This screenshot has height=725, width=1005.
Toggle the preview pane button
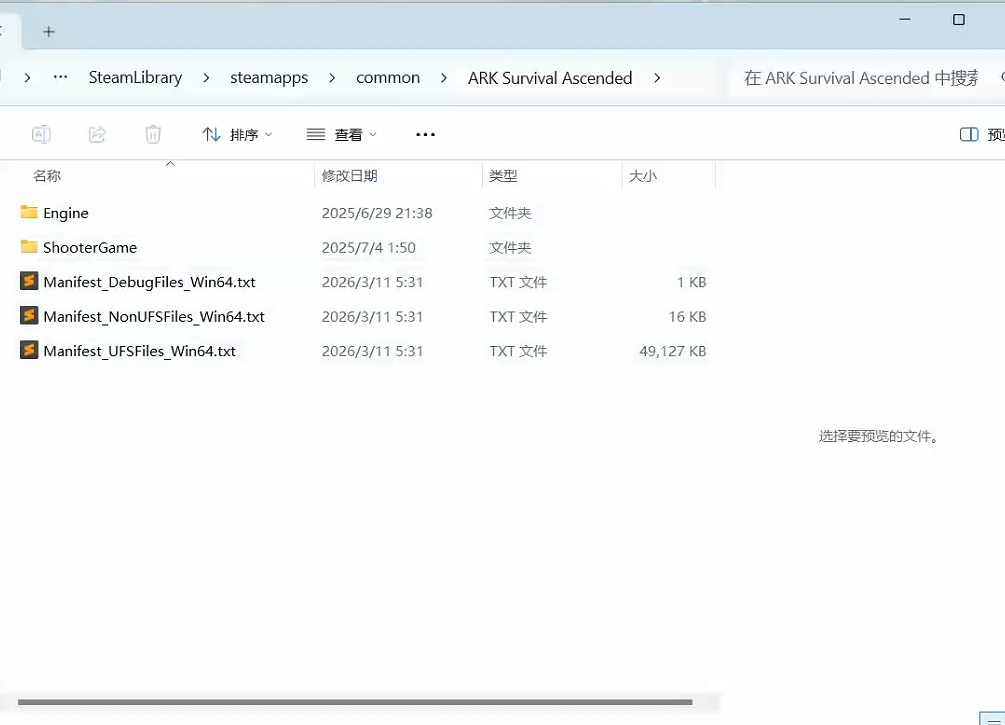tap(979, 134)
